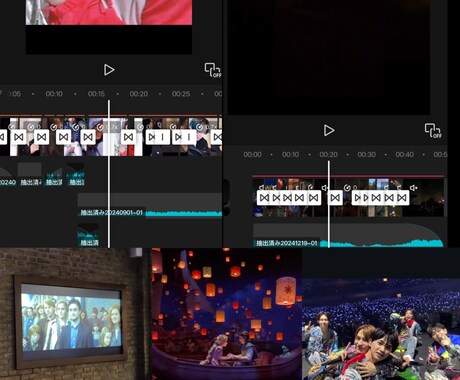Unmute the speaker icon on the right editor's final dark clip
This screenshot has height=380, width=460.
click(414, 188)
